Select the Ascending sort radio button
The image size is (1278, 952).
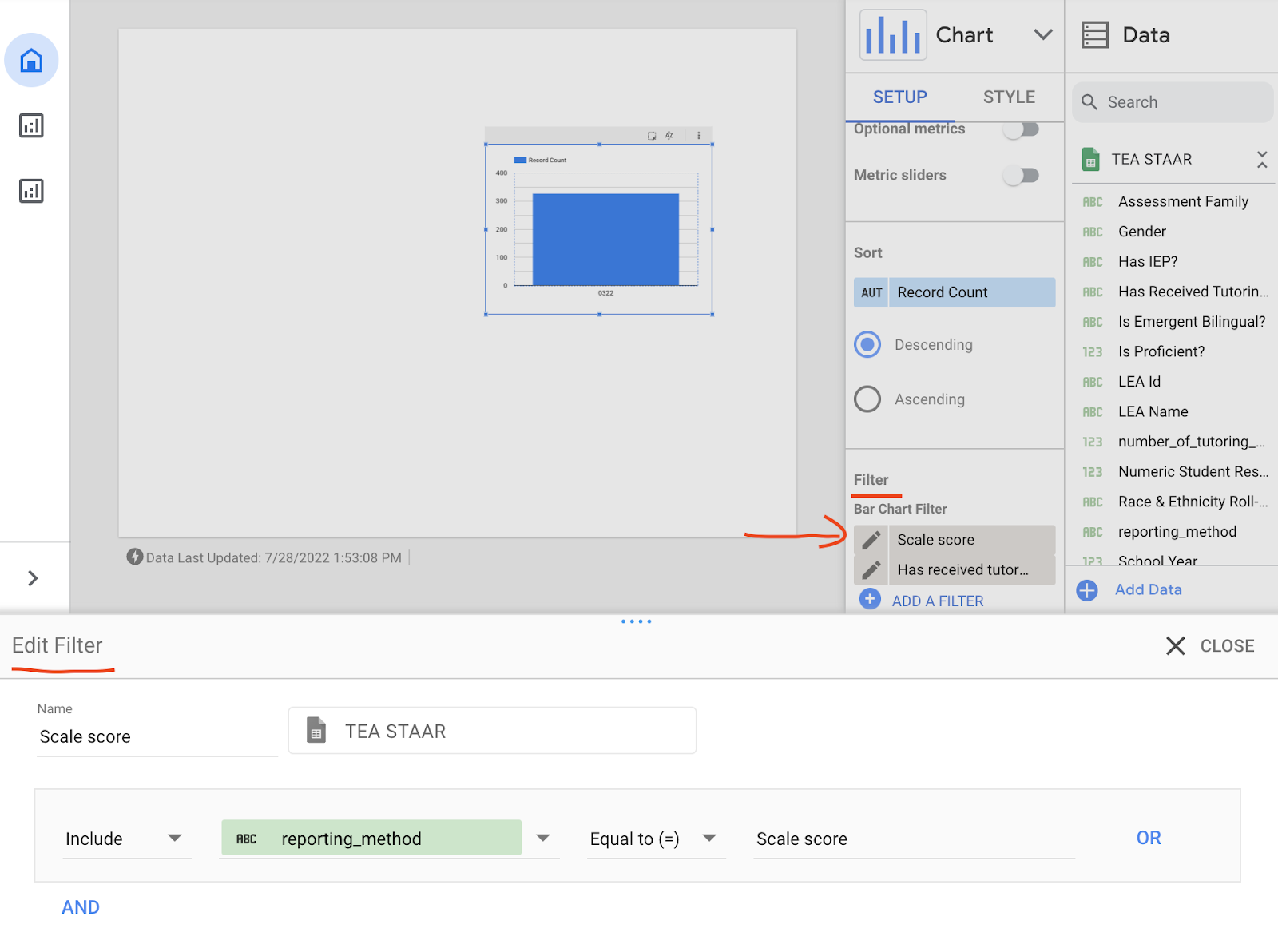(867, 399)
